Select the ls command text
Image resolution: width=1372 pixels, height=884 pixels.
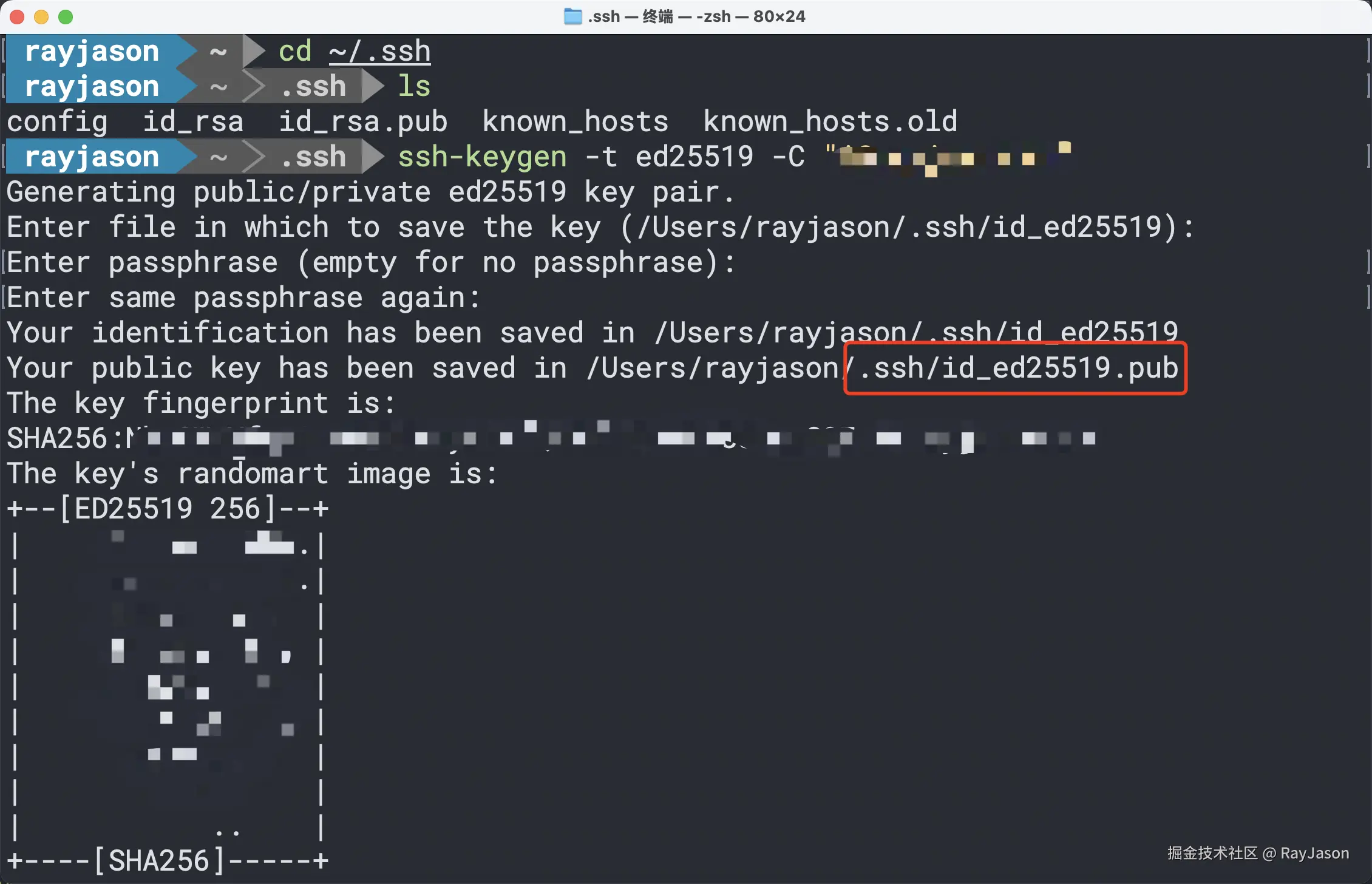413,86
